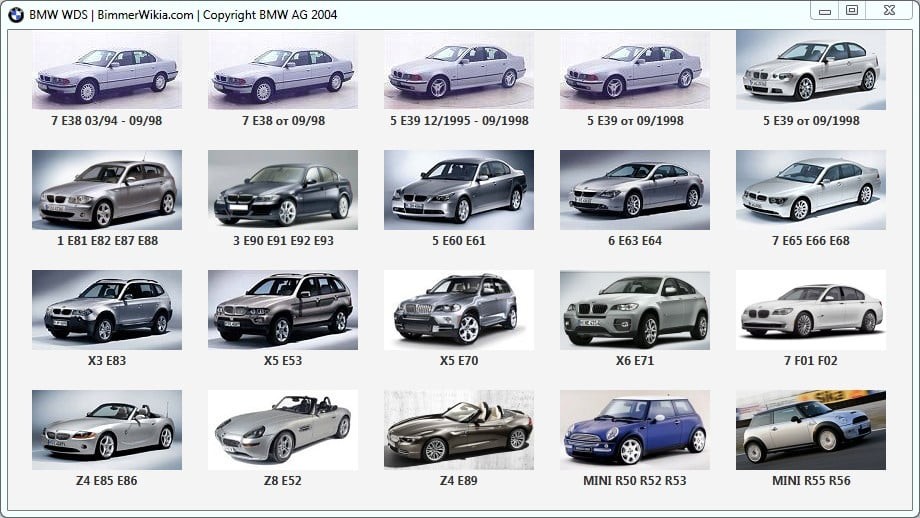Click the "5 E60 E61" label
The width and height of the screenshot is (920, 518).
459,241
